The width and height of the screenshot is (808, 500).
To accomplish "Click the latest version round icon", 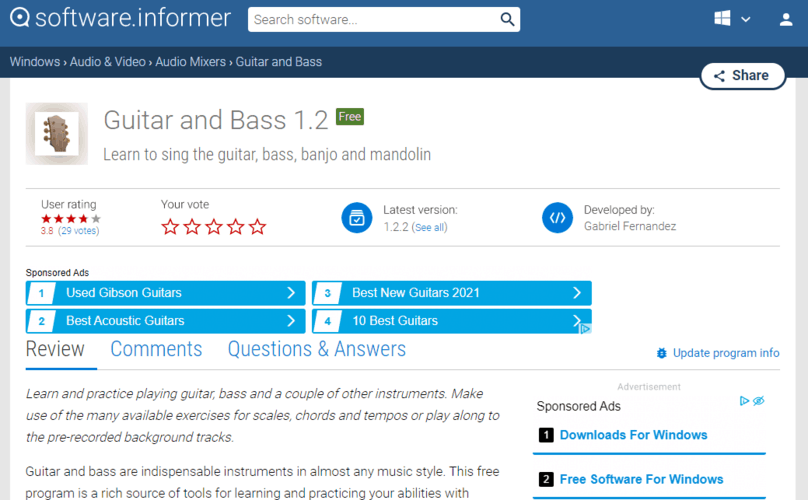I will click(x=357, y=218).
